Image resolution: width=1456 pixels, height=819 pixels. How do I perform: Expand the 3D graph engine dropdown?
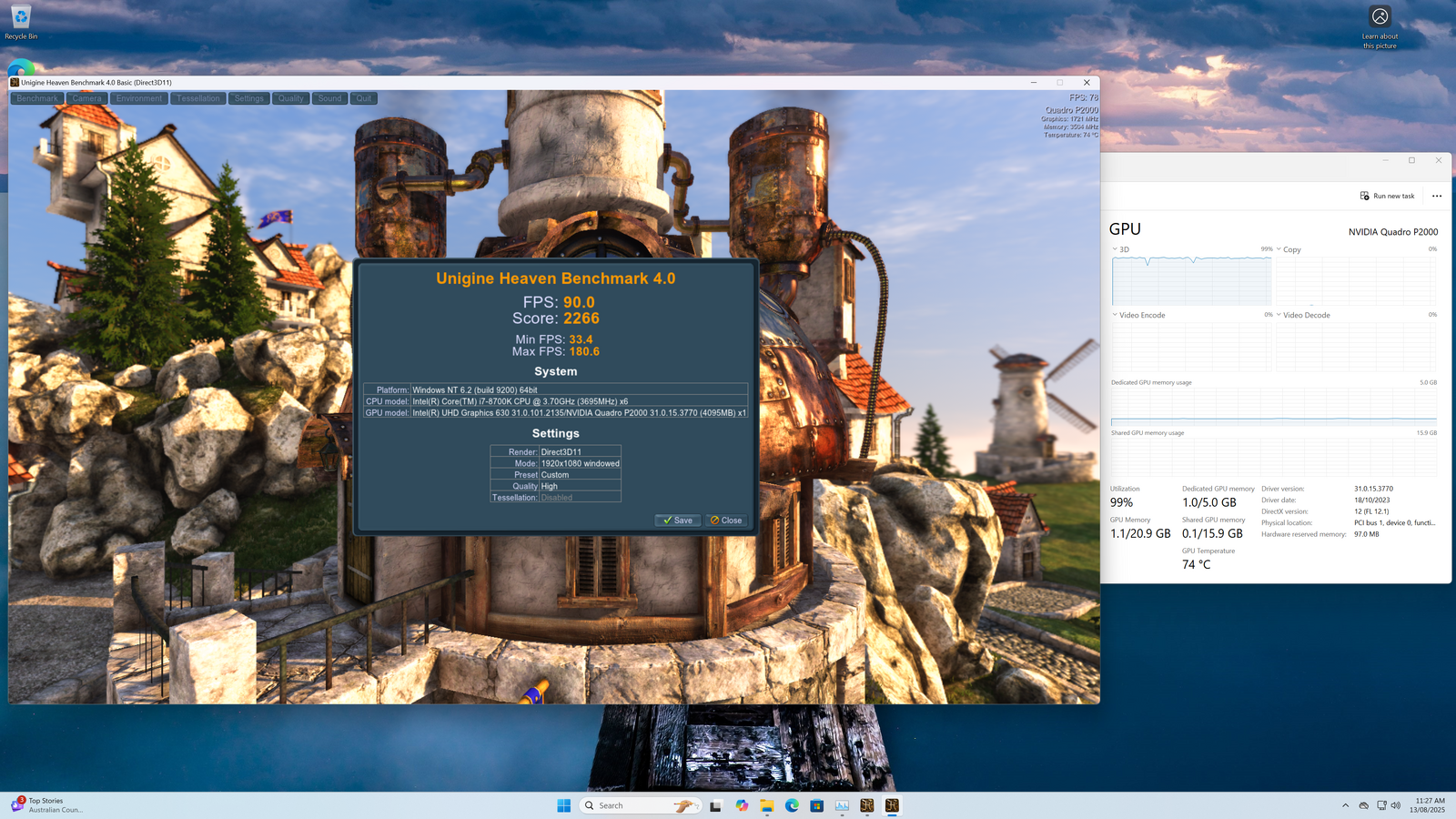pyautogui.click(x=1120, y=249)
